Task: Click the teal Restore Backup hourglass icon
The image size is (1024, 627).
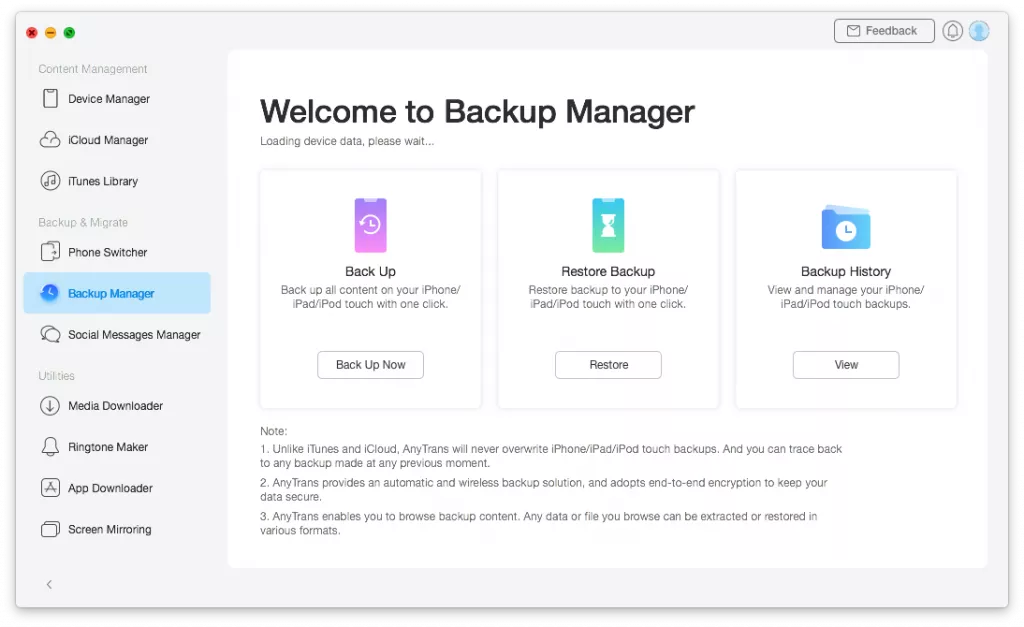Action: click(x=608, y=225)
